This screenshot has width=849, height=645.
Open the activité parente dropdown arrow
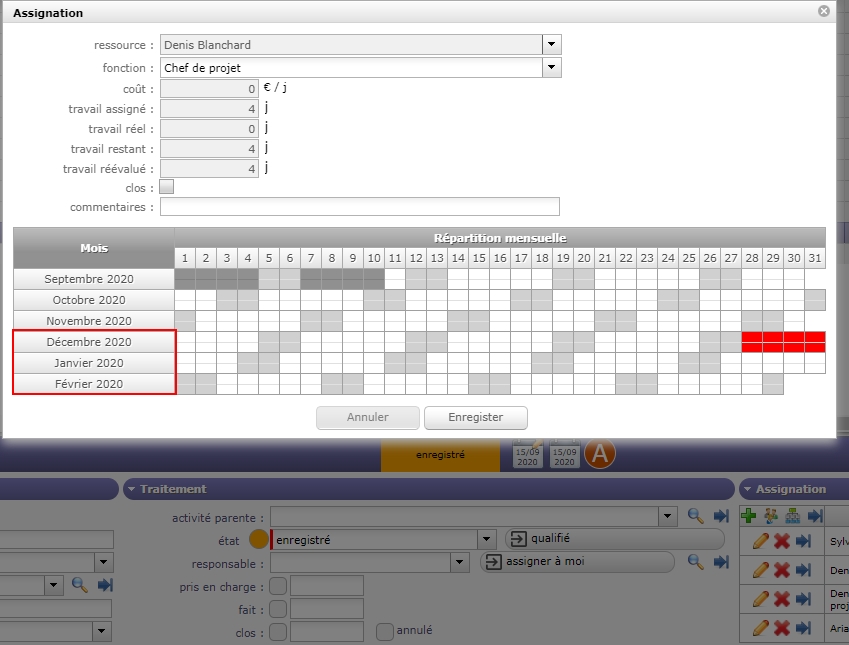(668, 517)
